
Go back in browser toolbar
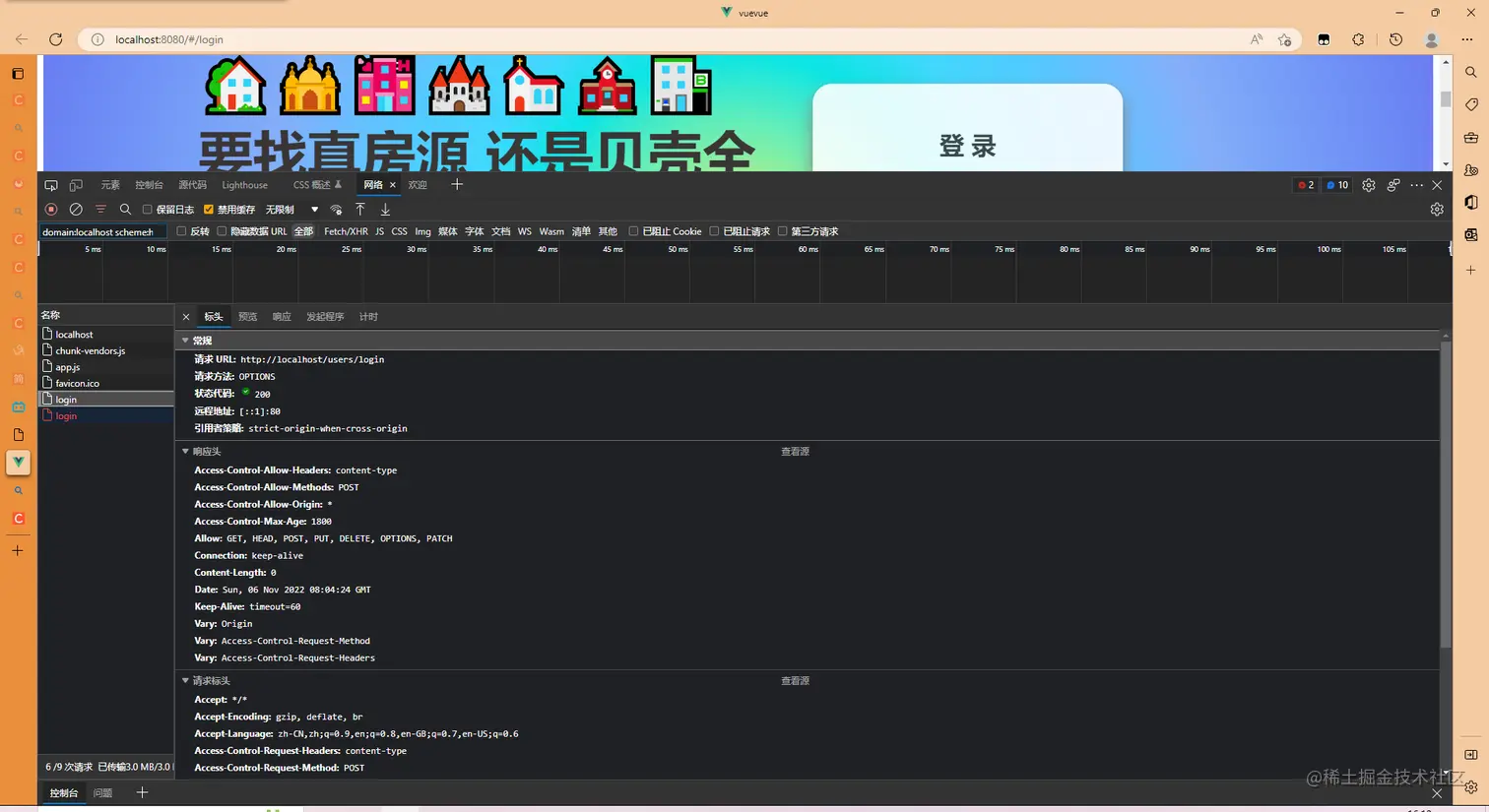pos(22,39)
